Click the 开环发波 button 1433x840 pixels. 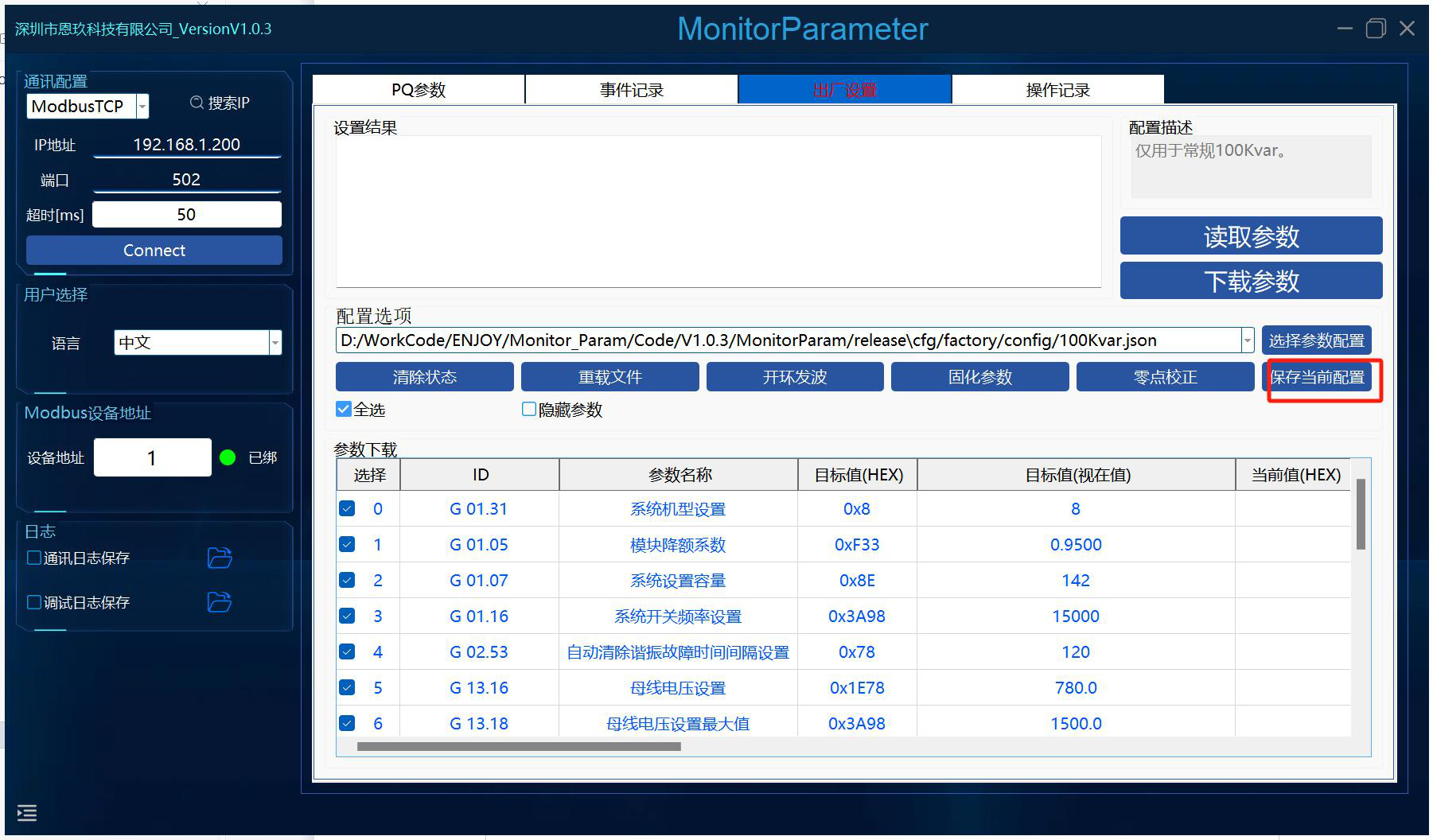tap(795, 377)
